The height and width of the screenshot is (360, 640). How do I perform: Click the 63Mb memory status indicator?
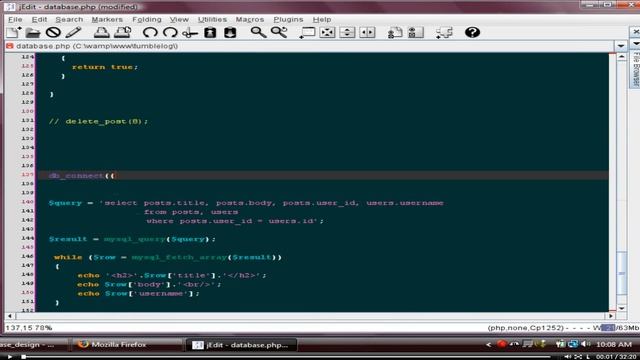pyautogui.click(x=616, y=328)
